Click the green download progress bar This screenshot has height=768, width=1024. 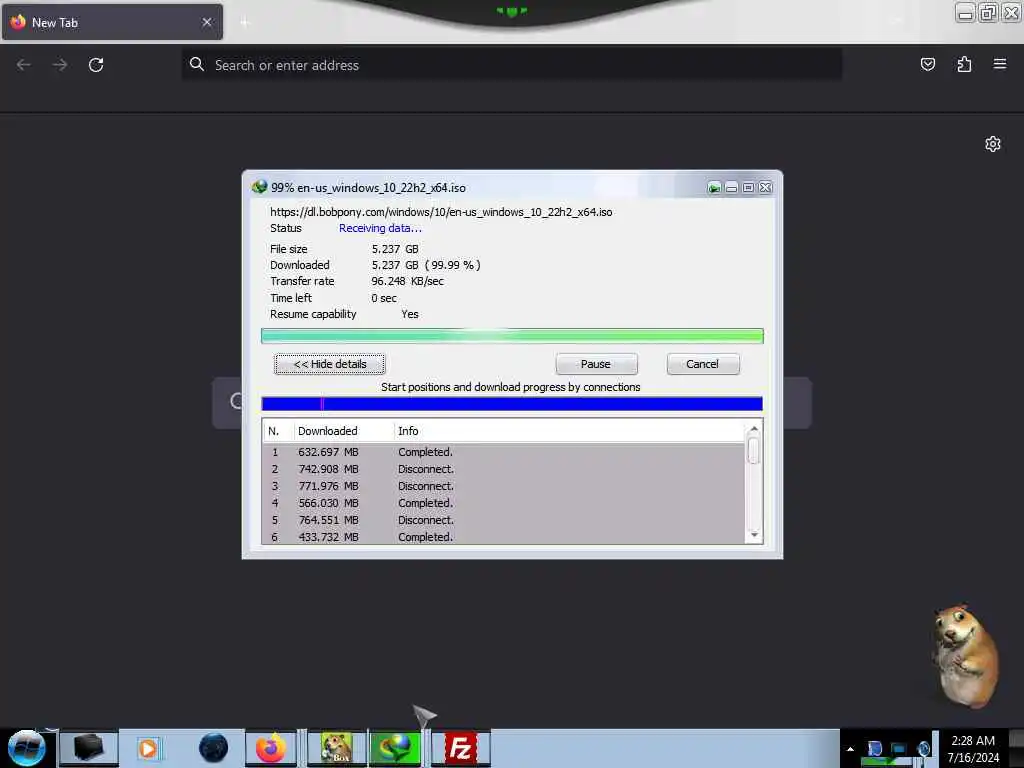[512, 336]
